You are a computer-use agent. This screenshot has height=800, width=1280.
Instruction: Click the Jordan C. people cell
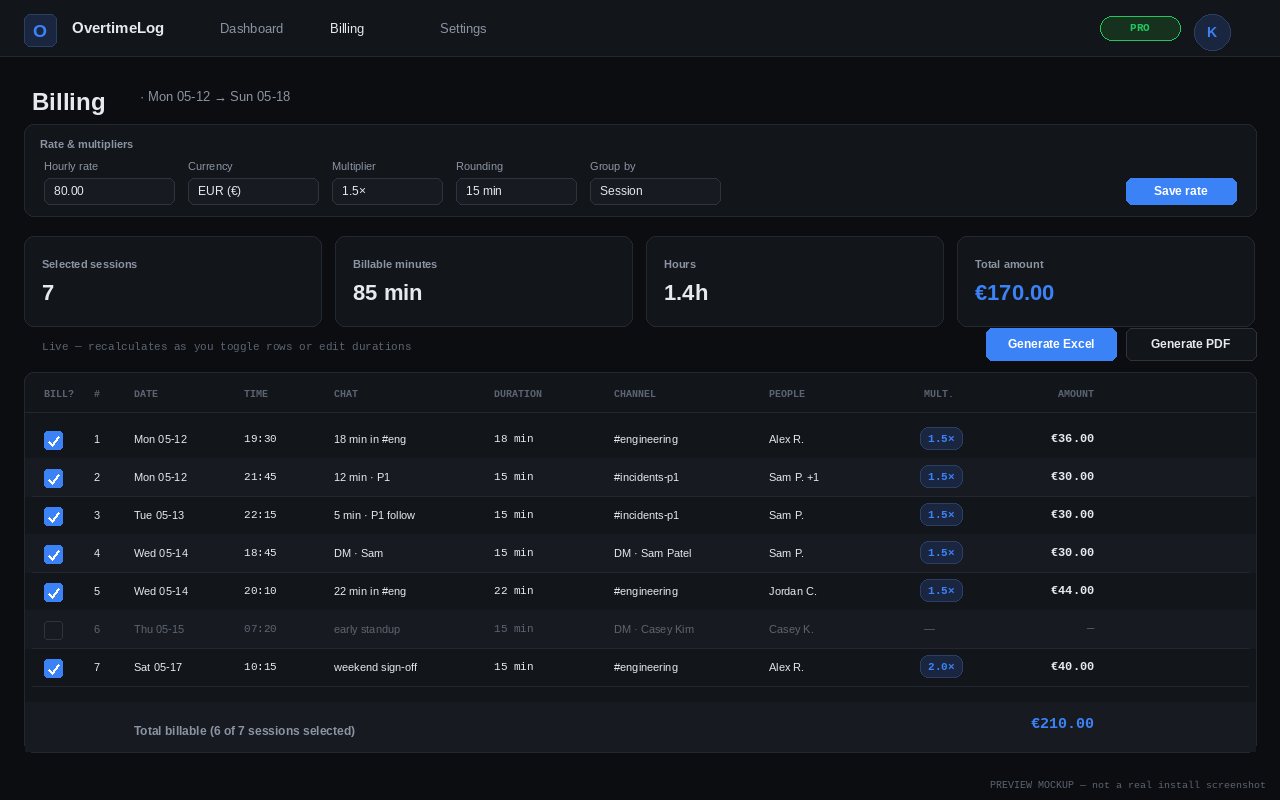(793, 591)
